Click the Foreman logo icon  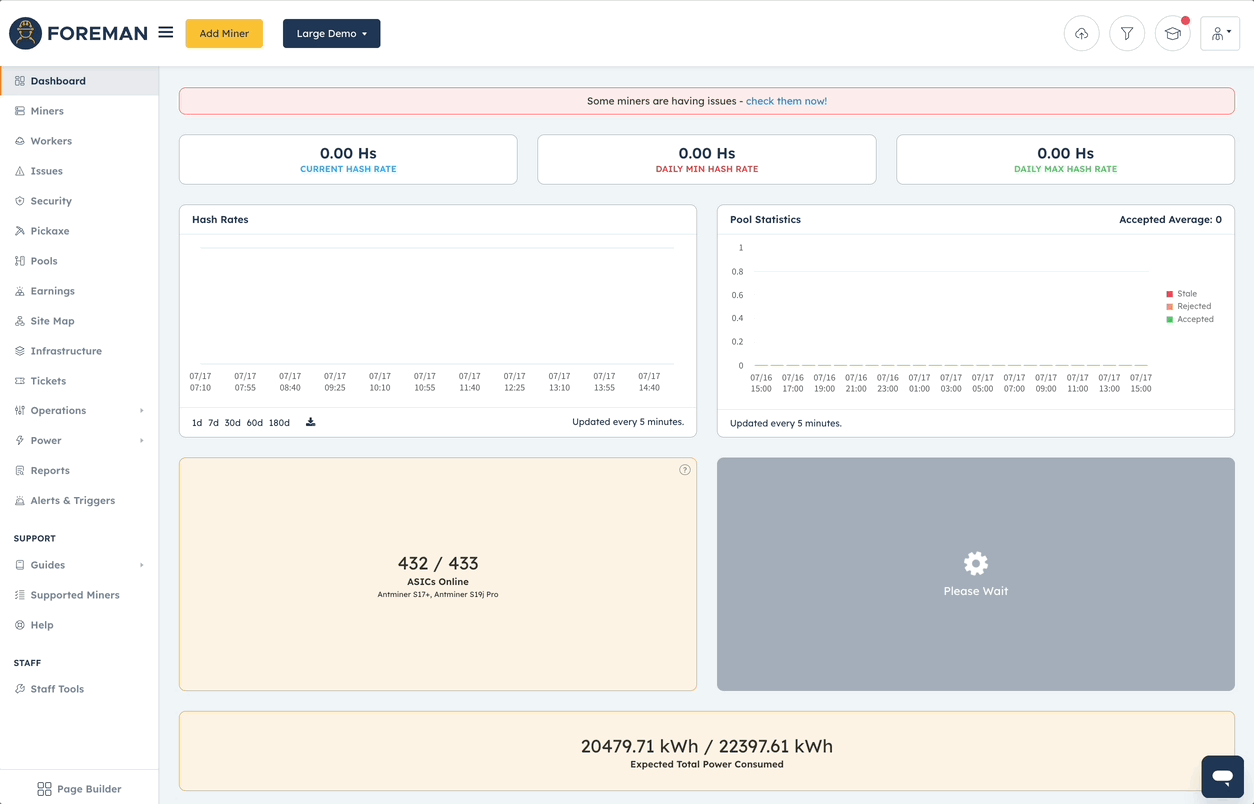point(25,33)
